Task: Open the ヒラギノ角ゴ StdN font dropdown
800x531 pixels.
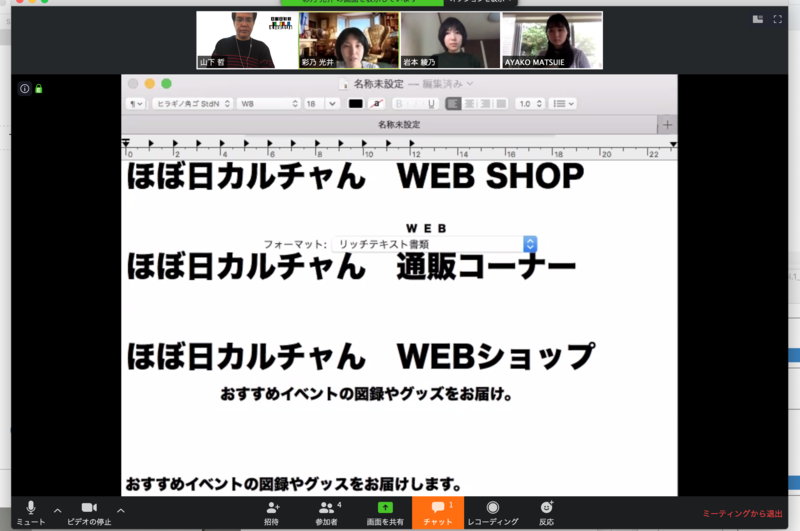Action: click(192, 103)
